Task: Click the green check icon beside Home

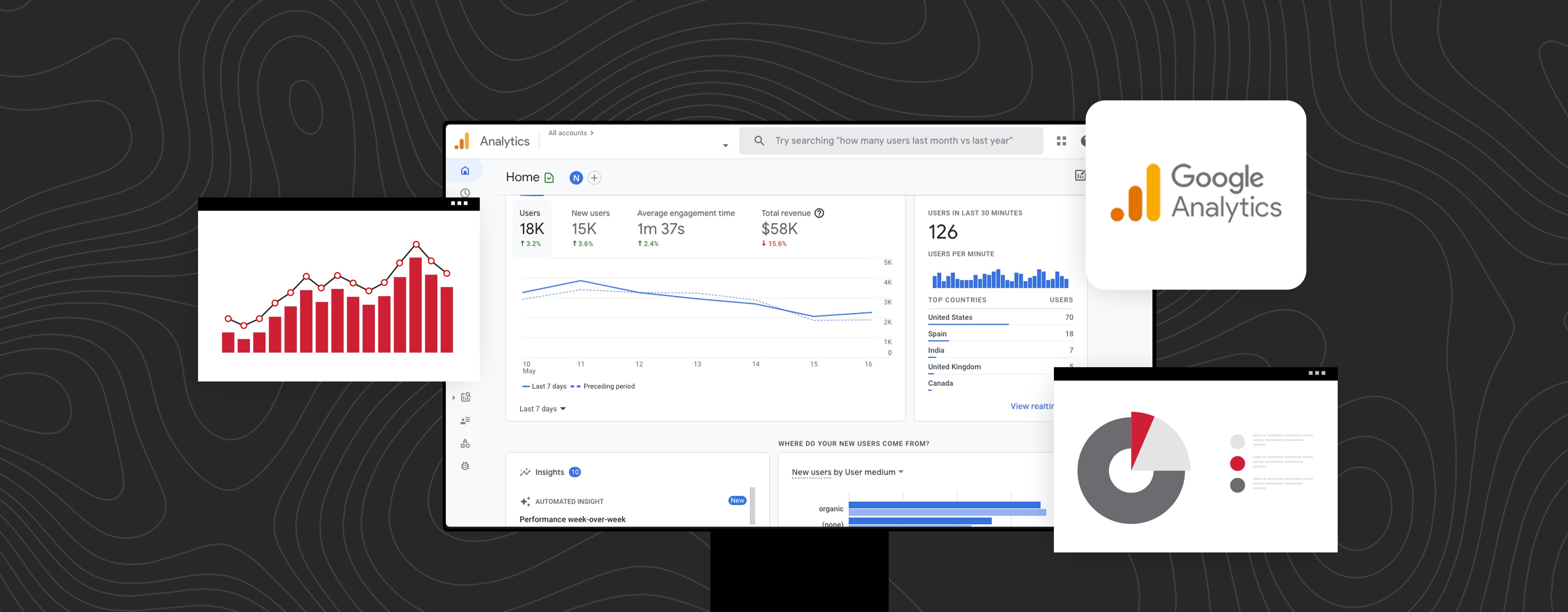Action: click(x=549, y=177)
